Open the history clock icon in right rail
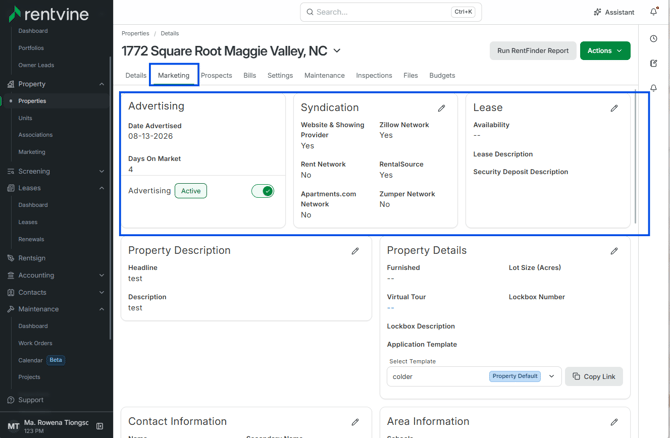The image size is (670, 438). click(x=653, y=38)
